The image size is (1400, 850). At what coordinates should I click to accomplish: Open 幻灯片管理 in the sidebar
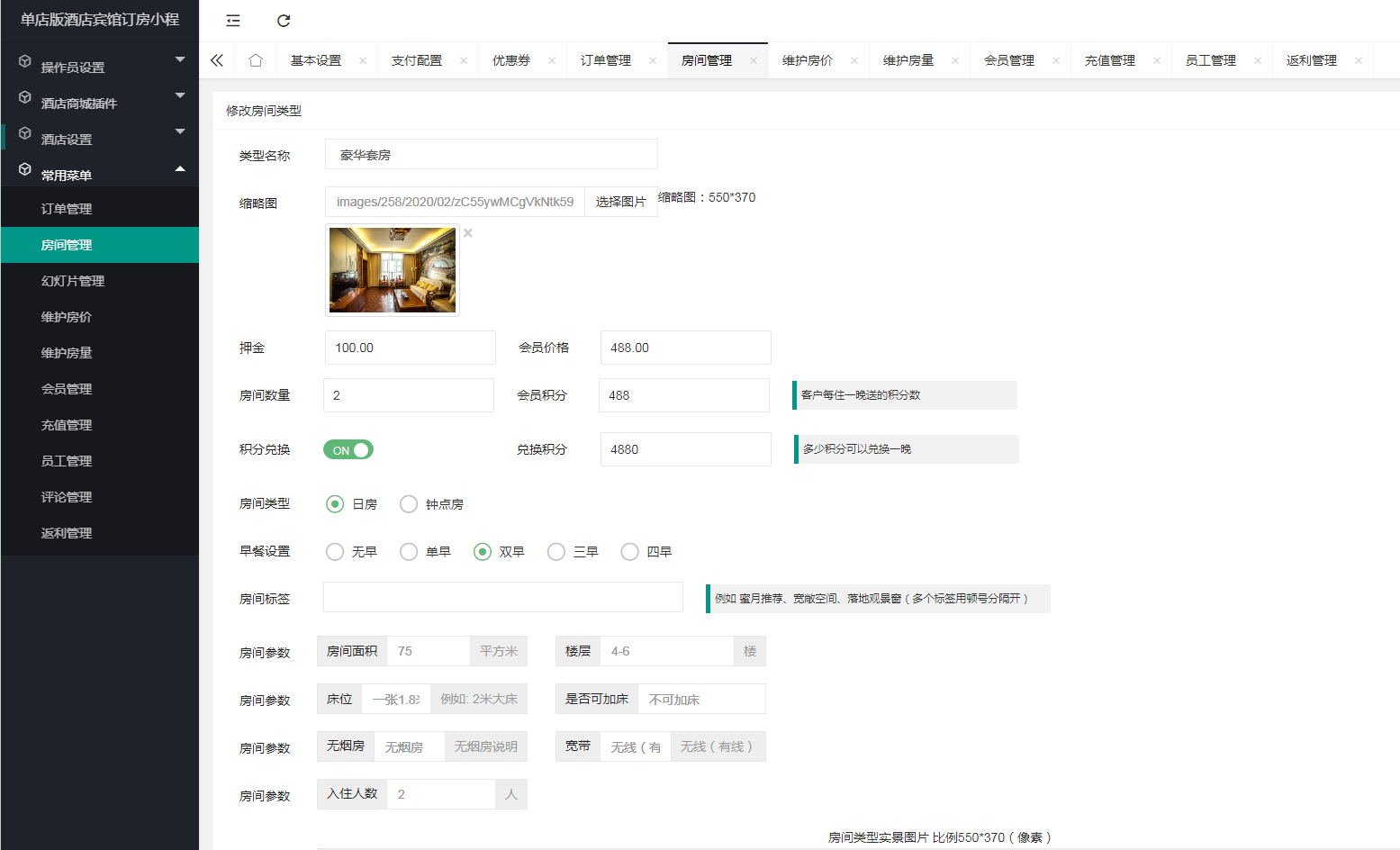point(73,281)
